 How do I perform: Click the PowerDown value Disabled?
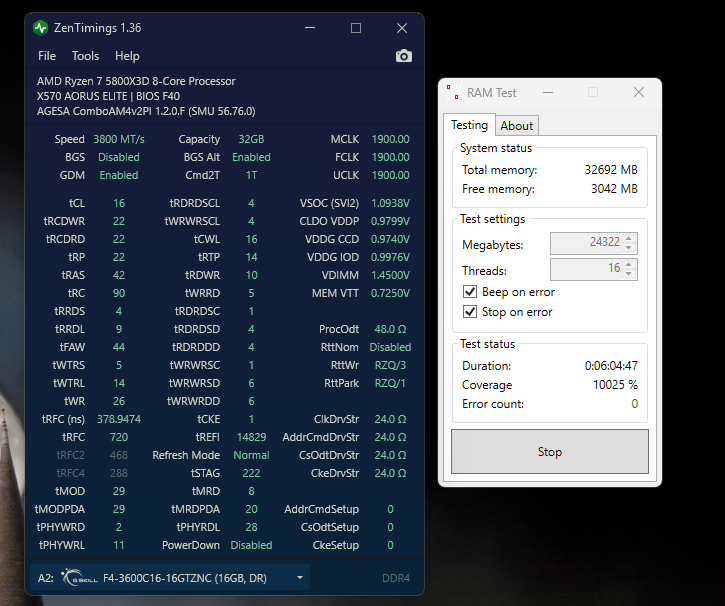tap(251, 545)
